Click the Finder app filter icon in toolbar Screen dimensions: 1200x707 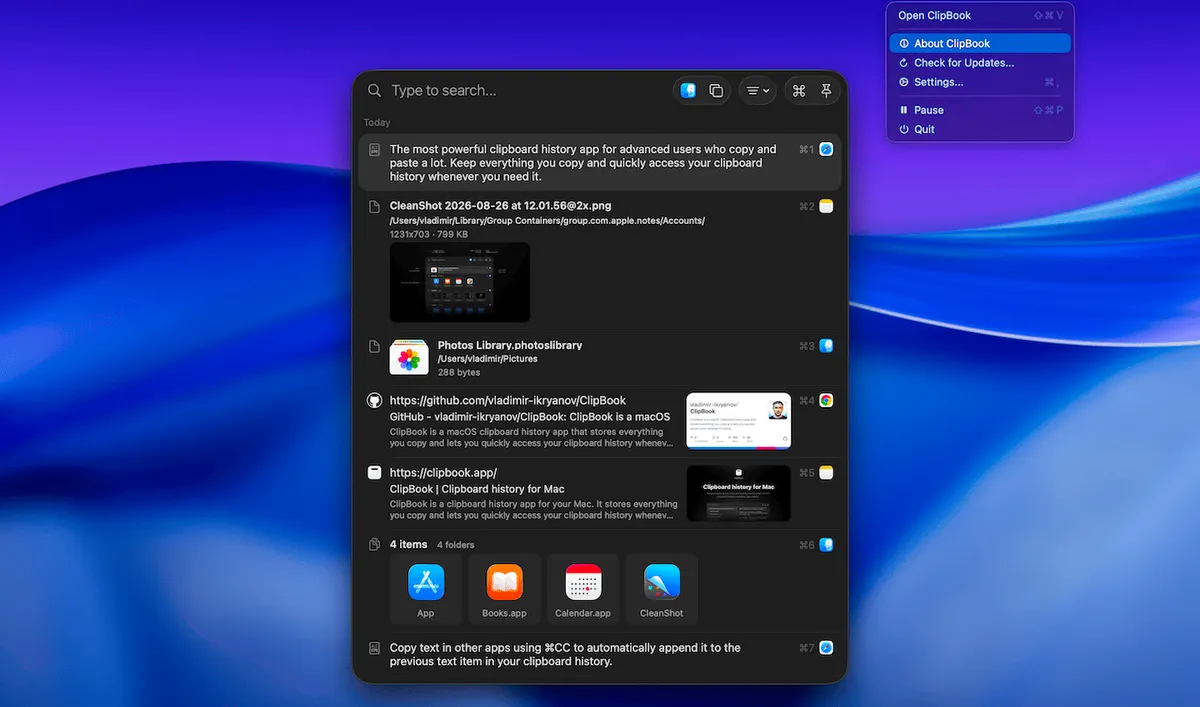pos(688,90)
